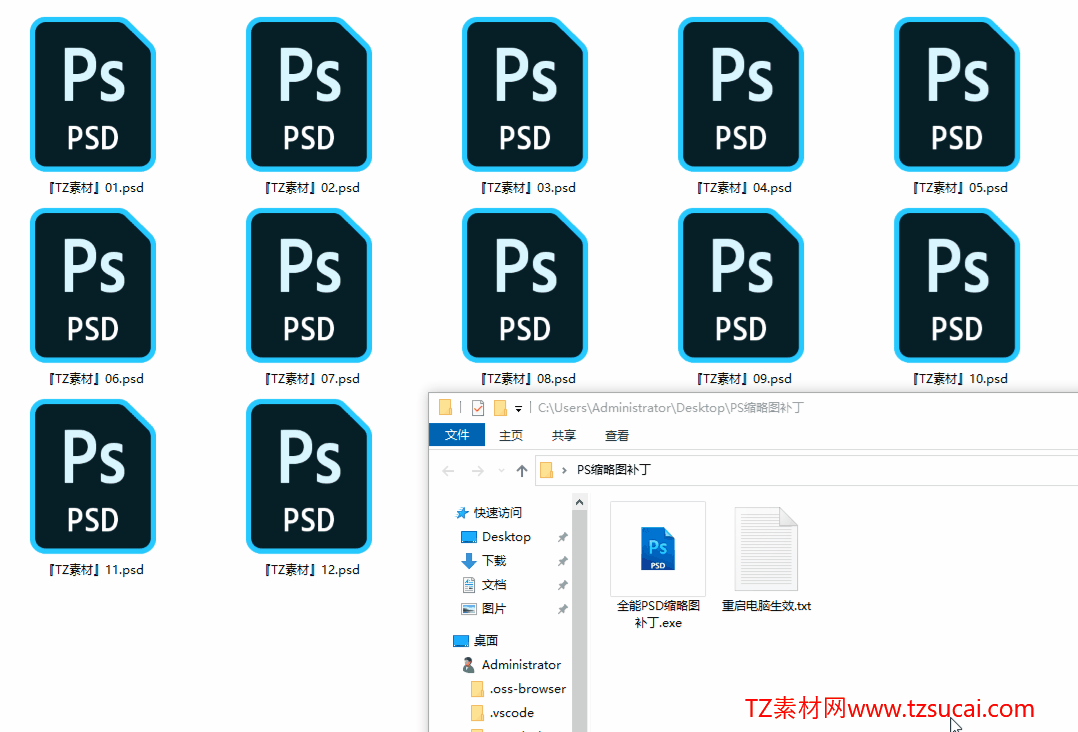Click the 『TZ素材』07.psd file name label

tap(311, 379)
